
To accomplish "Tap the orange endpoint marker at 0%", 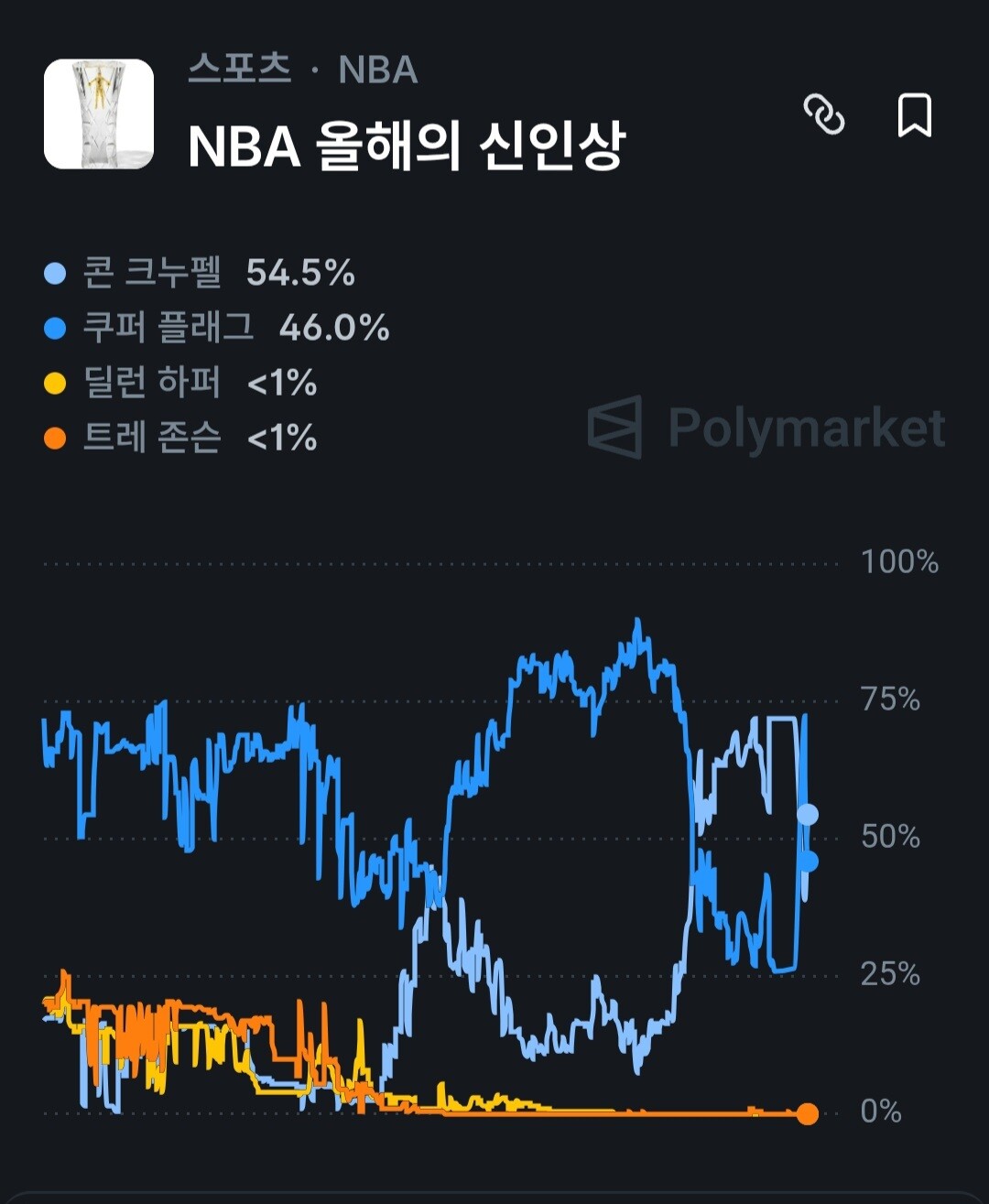I will (x=807, y=1113).
